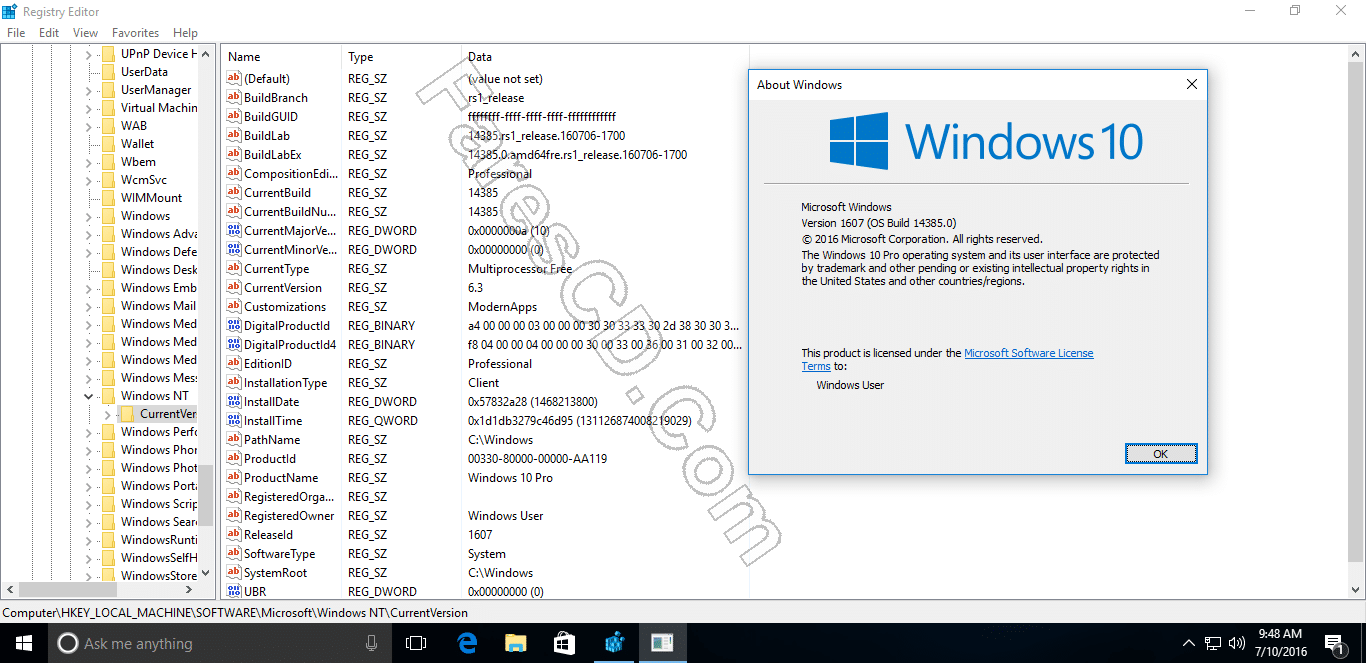Click the WIMMount folder icon in tree
This screenshot has height=663, width=1366.
click(108, 198)
